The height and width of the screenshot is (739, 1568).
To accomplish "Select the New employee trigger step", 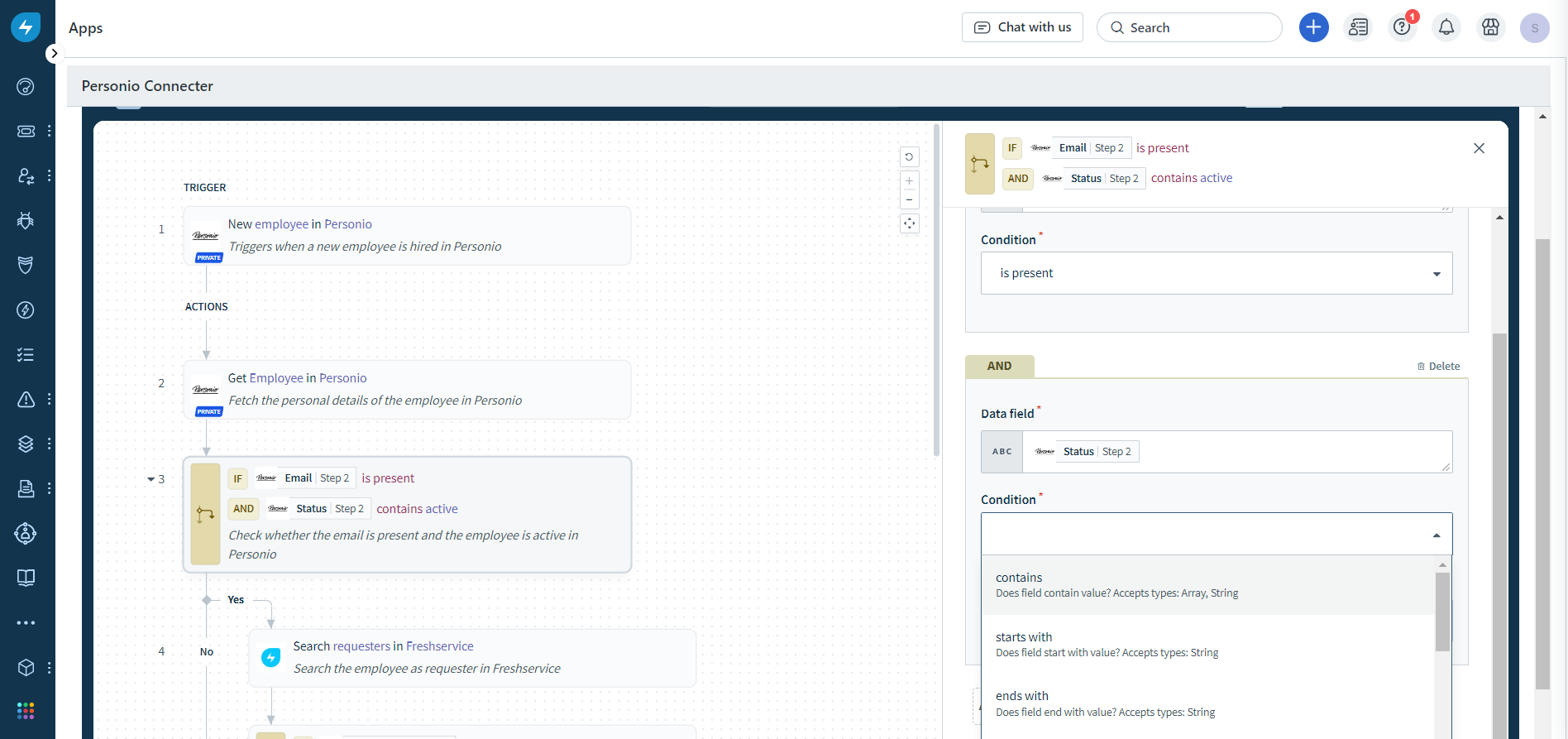I will [407, 235].
